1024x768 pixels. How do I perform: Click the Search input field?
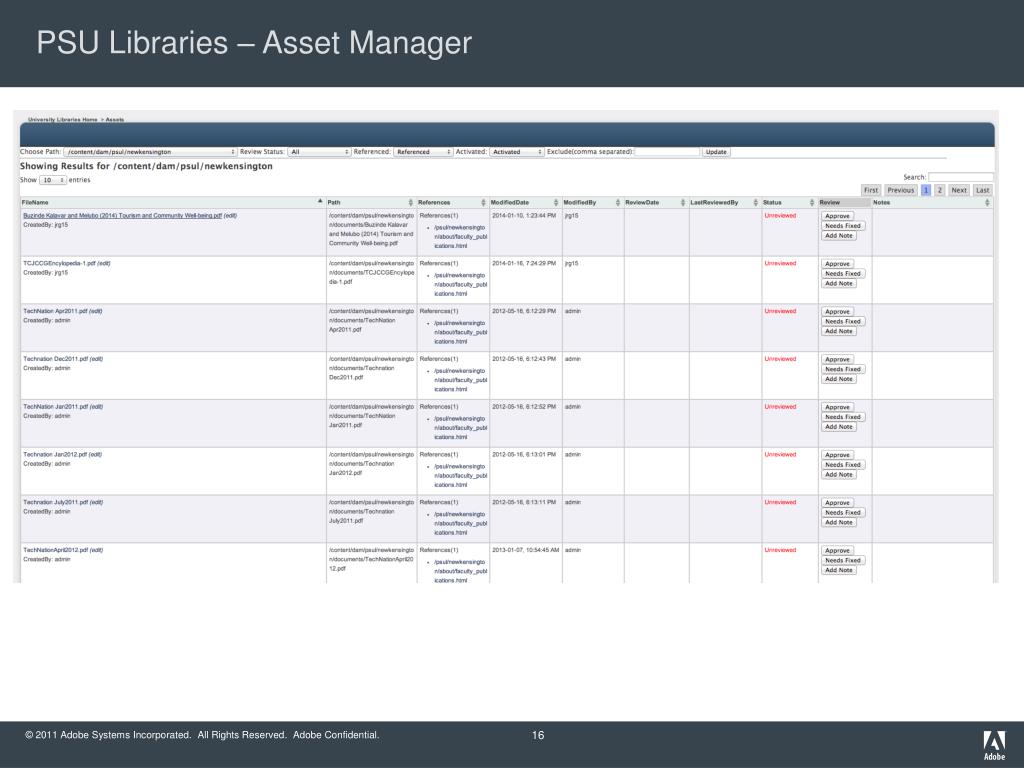pos(961,177)
